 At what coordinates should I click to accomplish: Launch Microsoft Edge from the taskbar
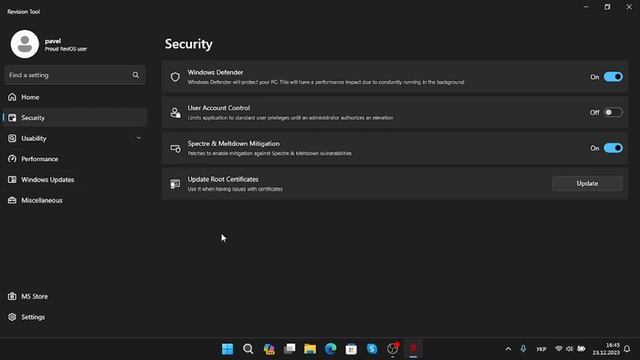pyautogui.click(x=331, y=349)
